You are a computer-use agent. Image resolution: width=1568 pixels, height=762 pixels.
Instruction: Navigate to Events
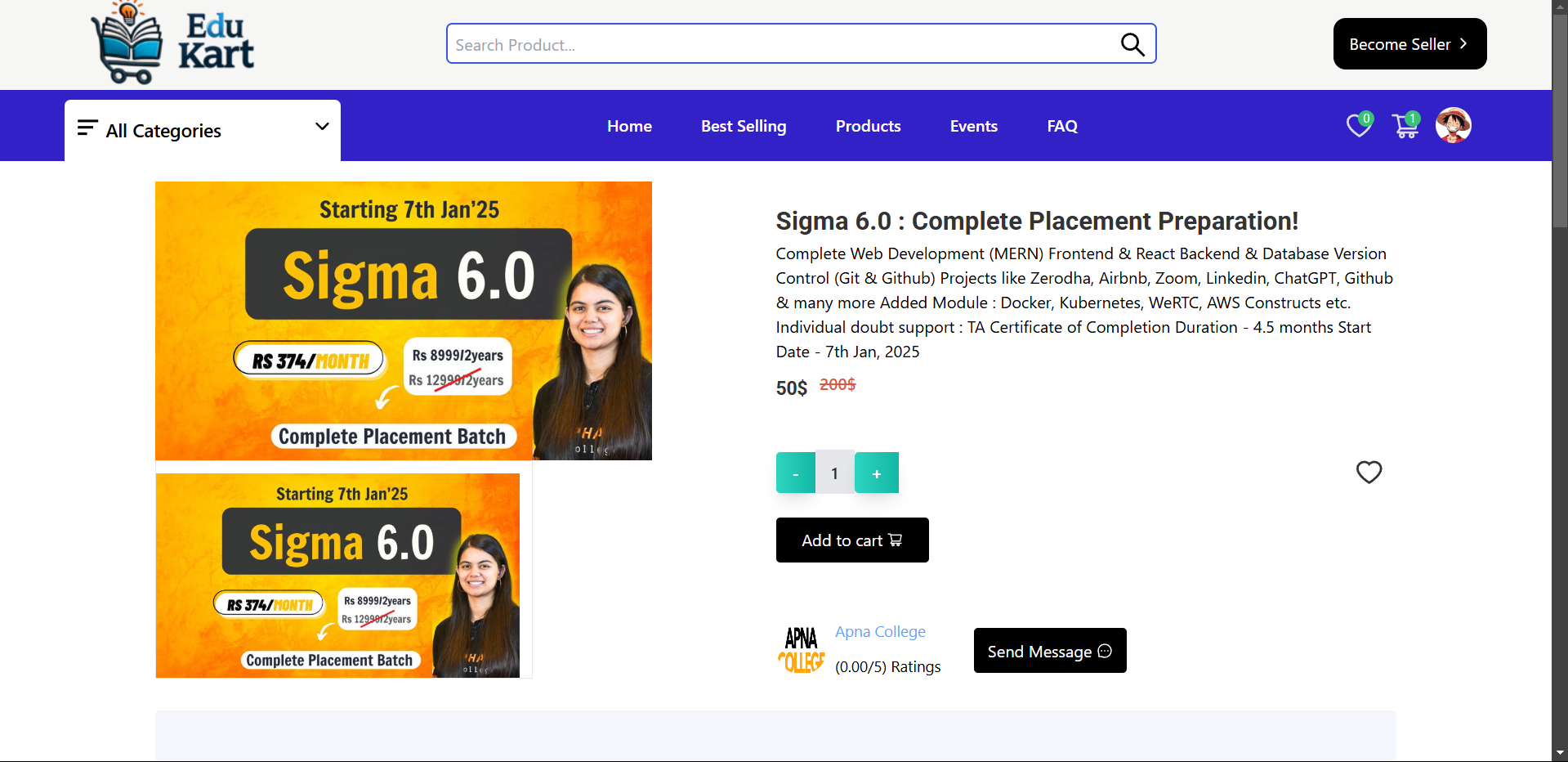click(x=974, y=126)
